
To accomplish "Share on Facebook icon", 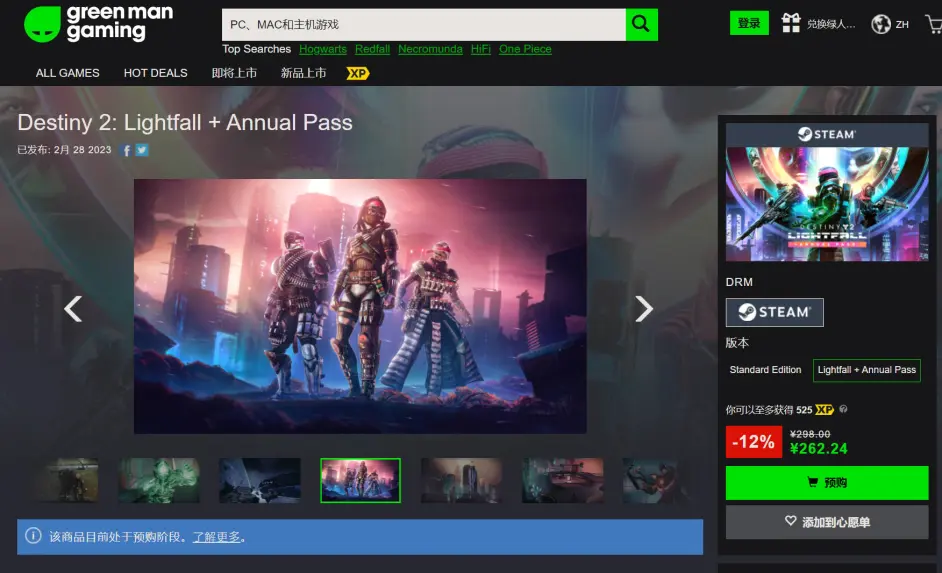I will pos(127,150).
